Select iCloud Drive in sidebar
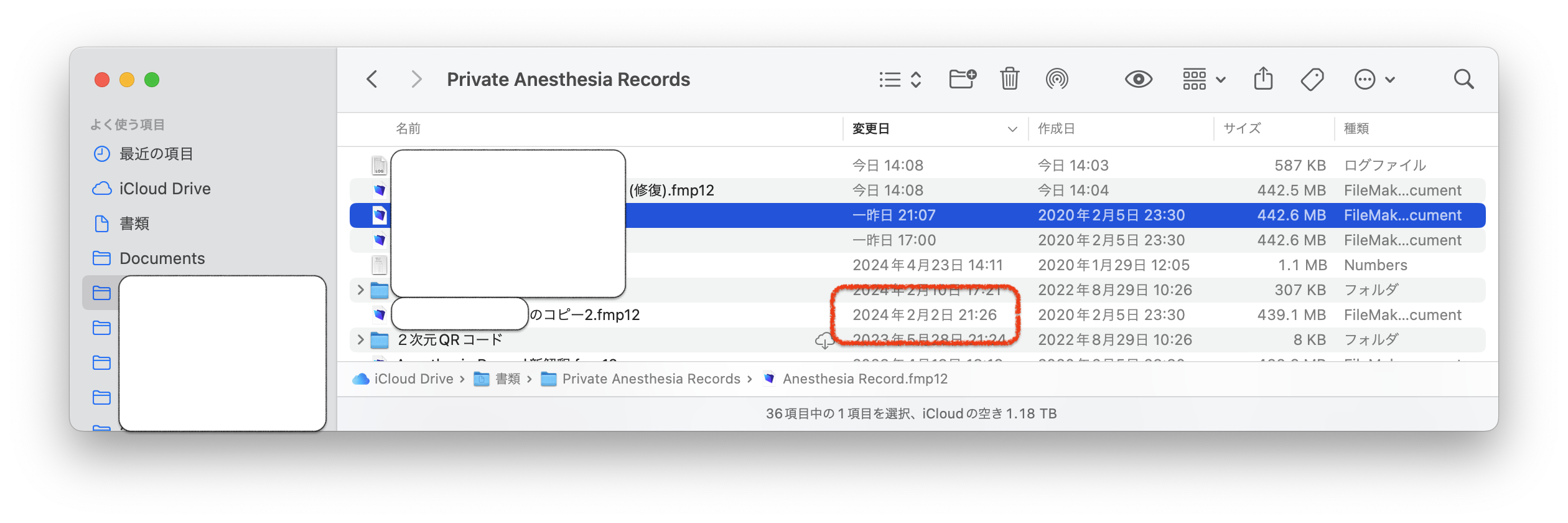This screenshot has width=1568, height=523. pyautogui.click(x=164, y=189)
